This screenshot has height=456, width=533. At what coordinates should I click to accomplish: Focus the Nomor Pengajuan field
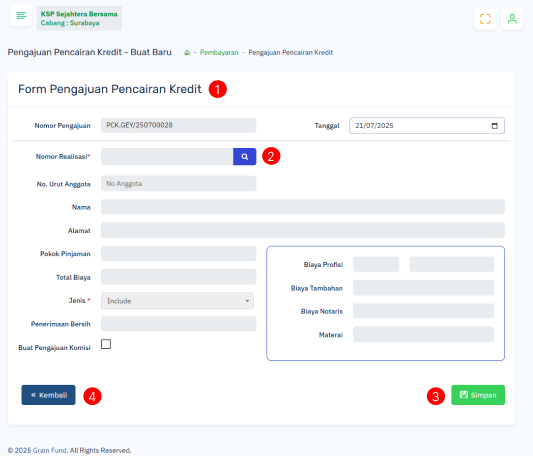pos(178,125)
